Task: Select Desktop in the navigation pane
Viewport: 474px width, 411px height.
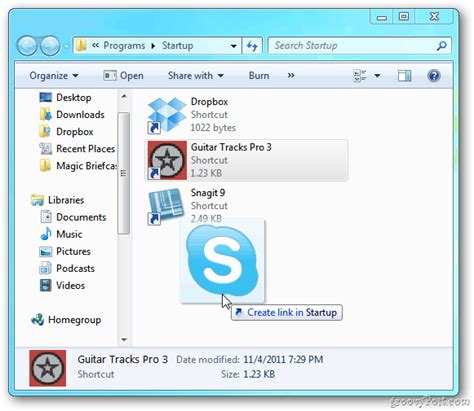Action: pos(74,98)
